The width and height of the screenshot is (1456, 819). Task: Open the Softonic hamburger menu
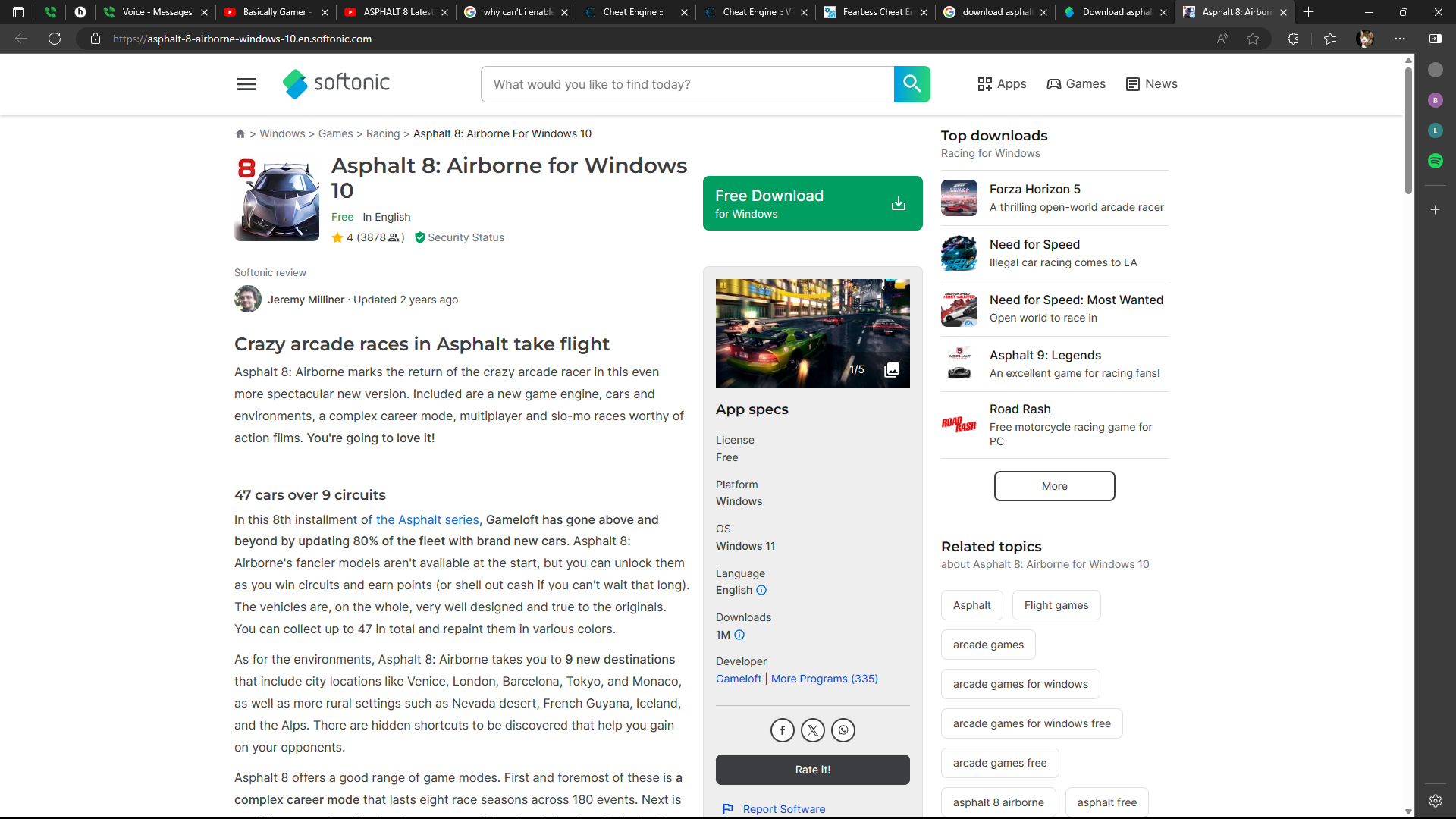(246, 84)
